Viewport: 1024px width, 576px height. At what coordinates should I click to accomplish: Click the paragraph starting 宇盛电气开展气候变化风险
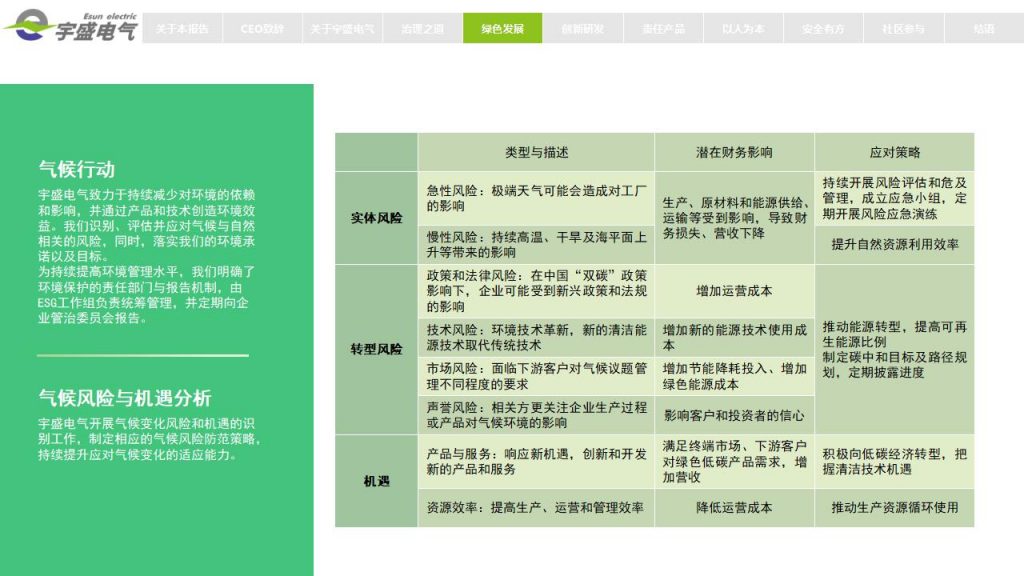149,439
